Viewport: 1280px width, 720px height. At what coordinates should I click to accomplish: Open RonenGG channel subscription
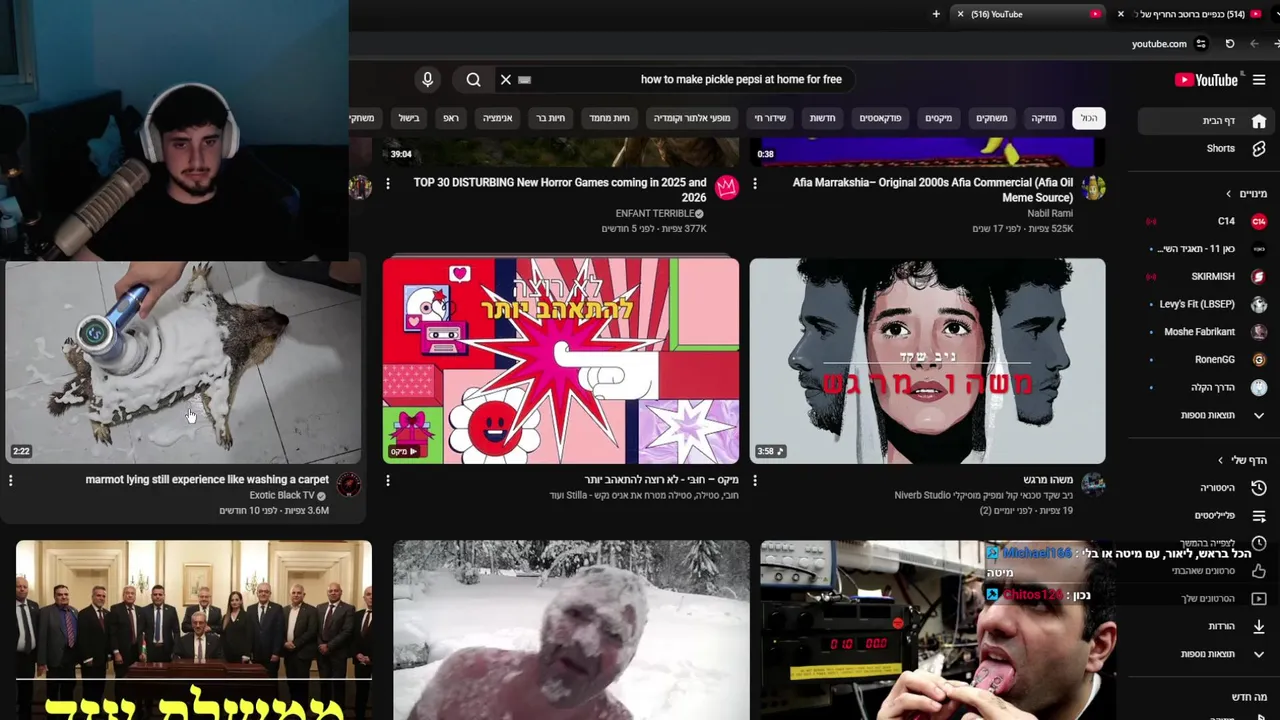tap(1208, 359)
